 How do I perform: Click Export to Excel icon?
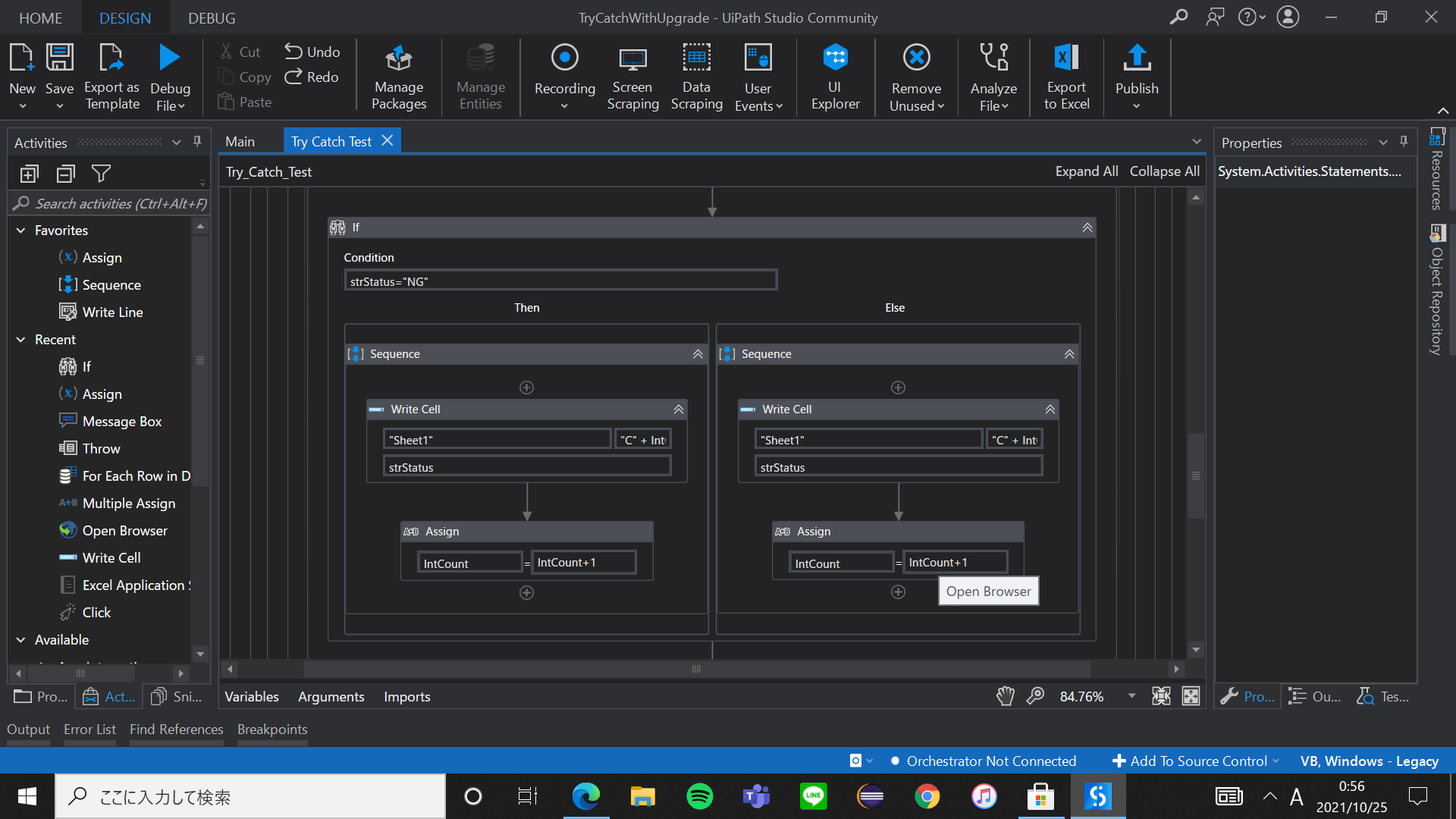(x=1066, y=76)
